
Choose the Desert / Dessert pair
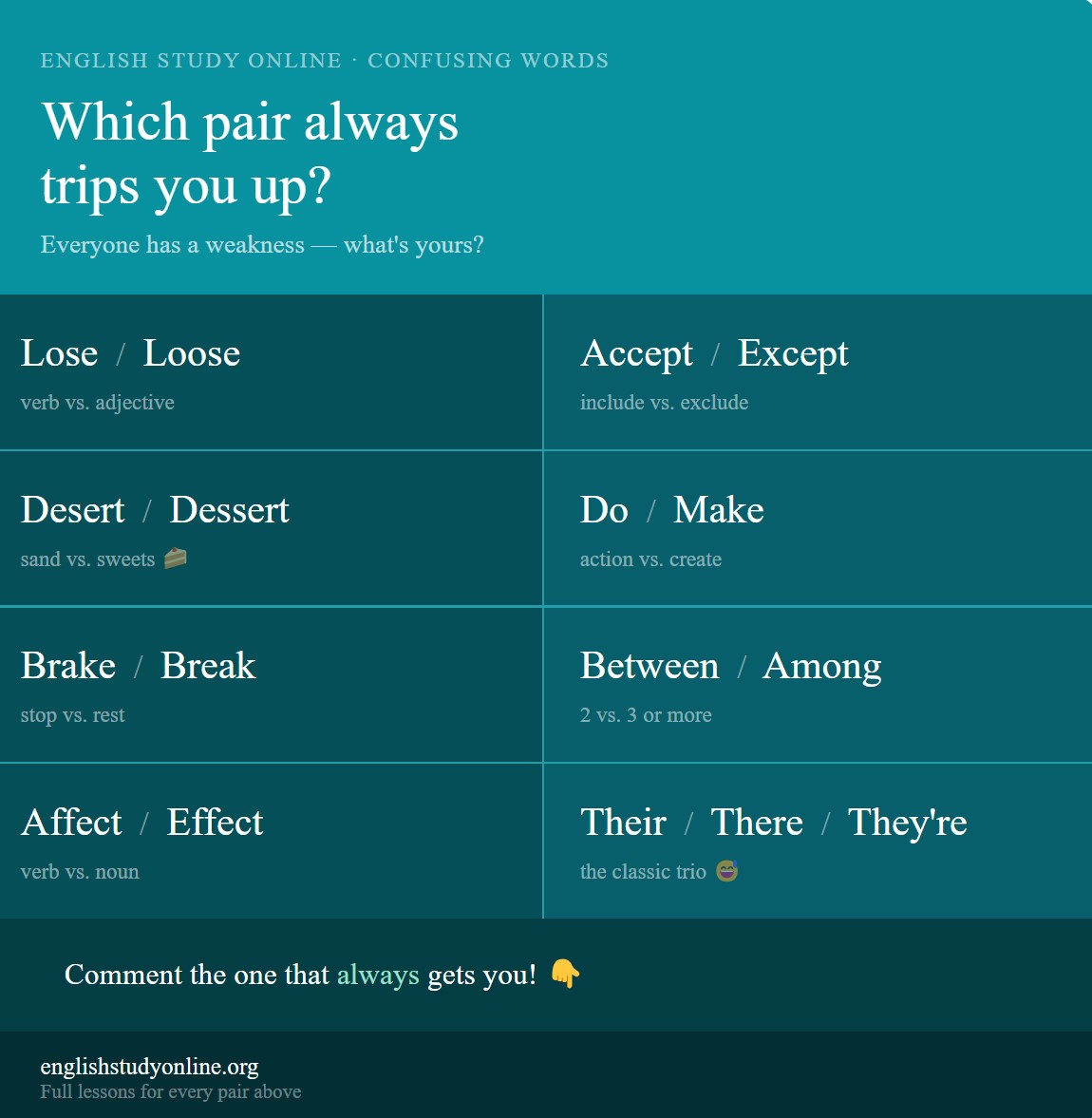pyautogui.click(x=271, y=528)
